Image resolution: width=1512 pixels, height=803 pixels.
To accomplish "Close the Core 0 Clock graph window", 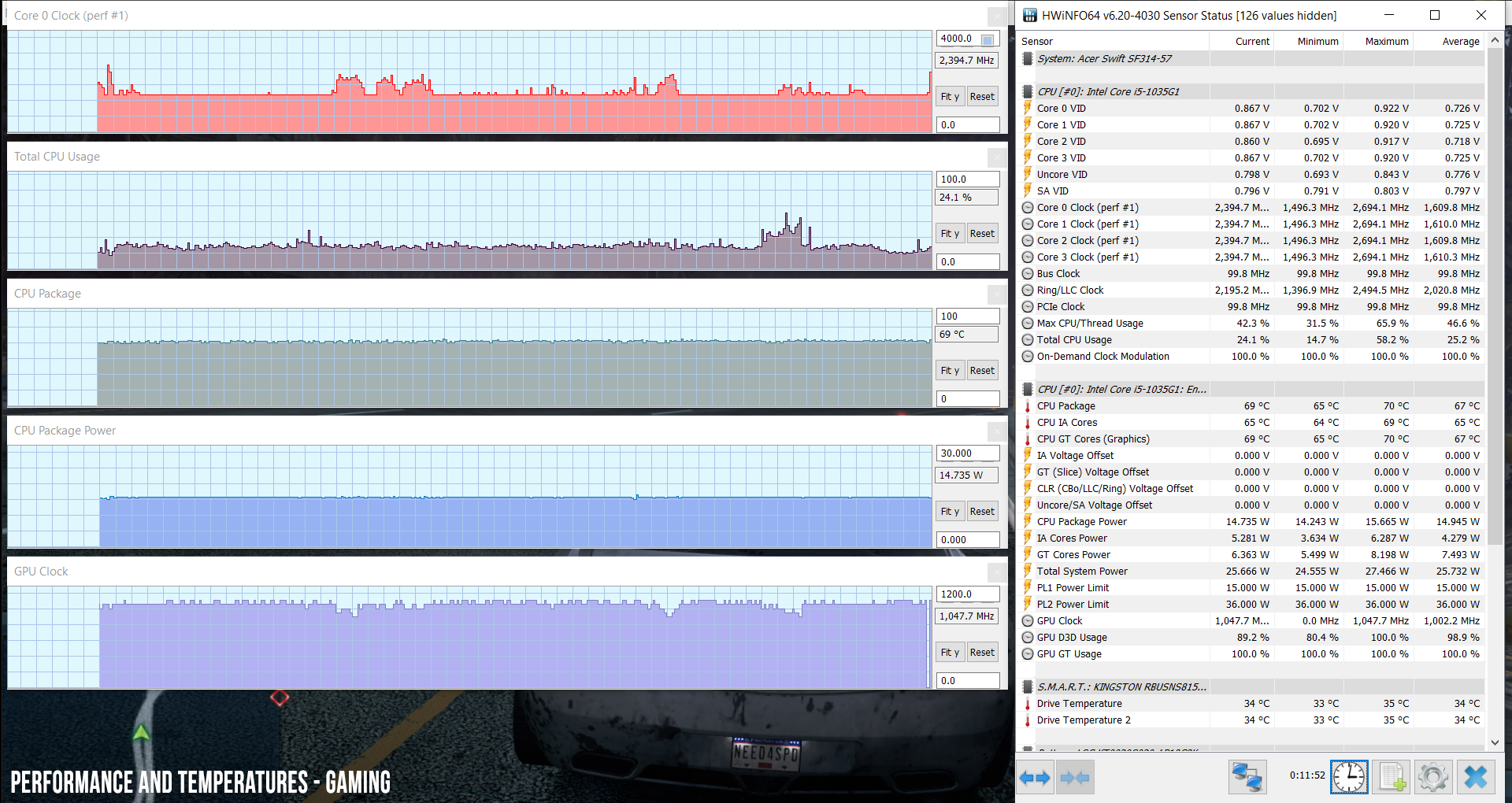I will click(x=997, y=16).
